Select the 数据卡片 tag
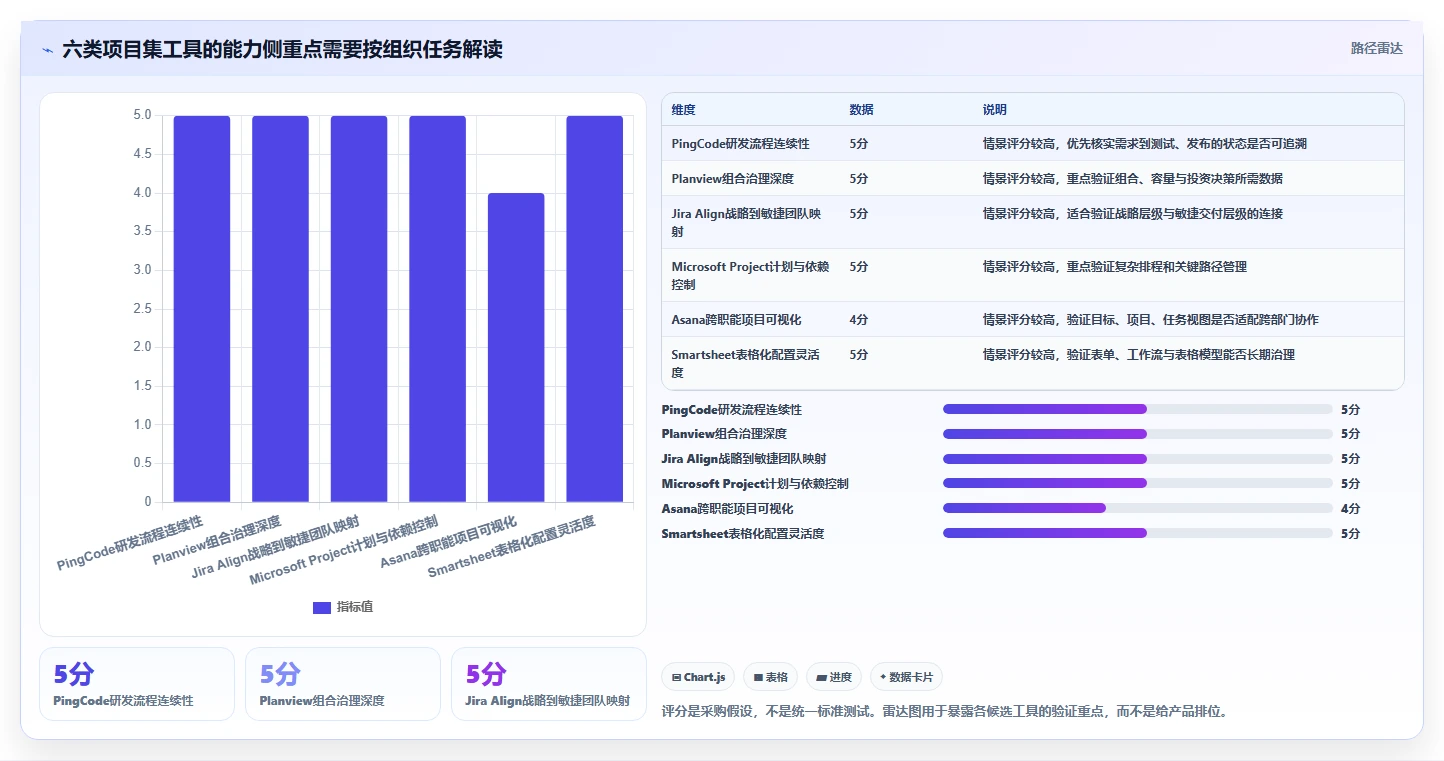The width and height of the screenshot is (1444, 761). (x=906, y=677)
